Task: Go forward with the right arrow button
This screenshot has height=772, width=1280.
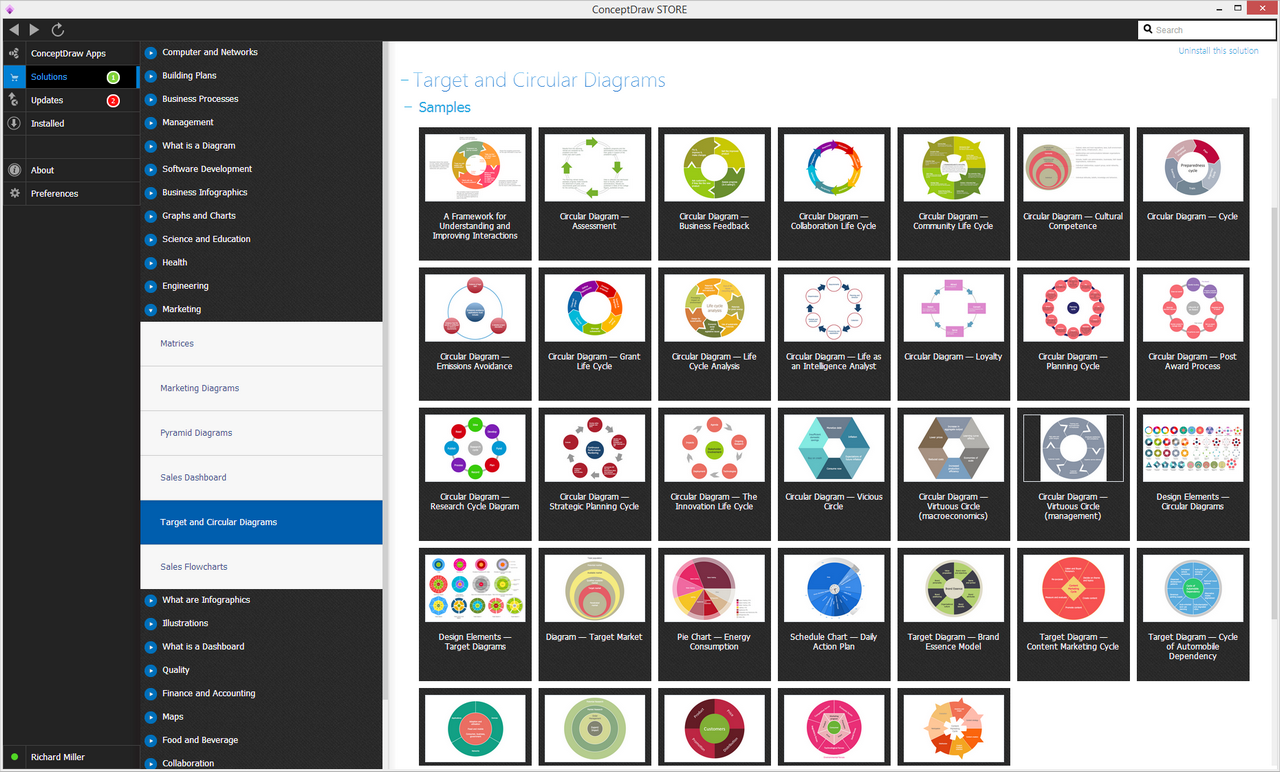Action: click(35, 30)
